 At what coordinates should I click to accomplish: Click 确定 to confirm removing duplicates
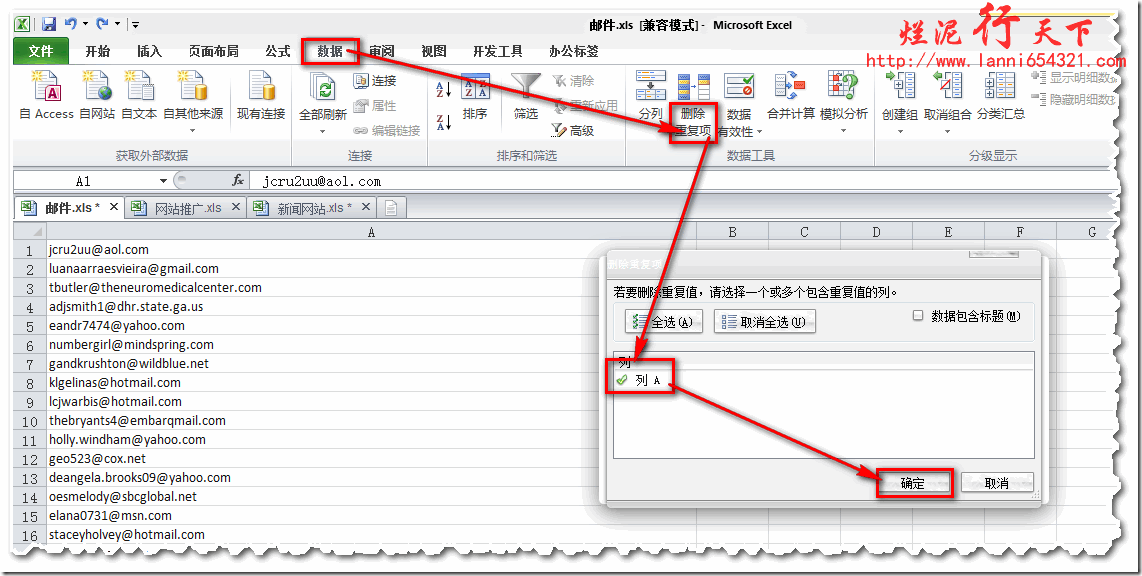(915, 482)
